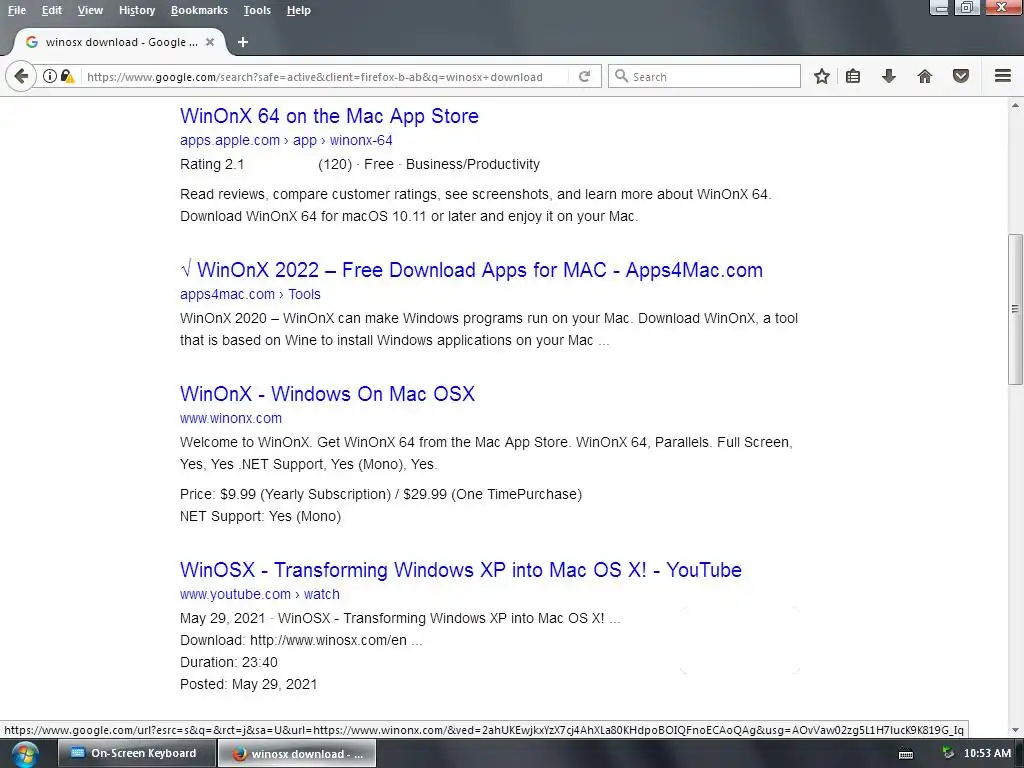The height and width of the screenshot is (768, 1024).
Task: Open the Help menu
Action: pyautogui.click(x=298, y=10)
